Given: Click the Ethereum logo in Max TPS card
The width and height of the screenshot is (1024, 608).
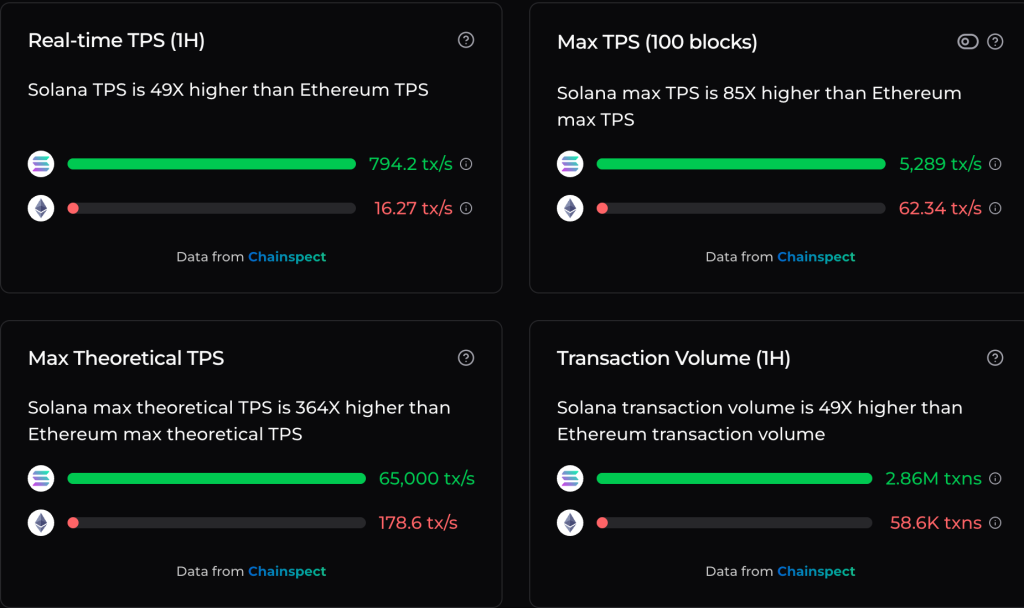Looking at the screenshot, I should click(x=570, y=208).
